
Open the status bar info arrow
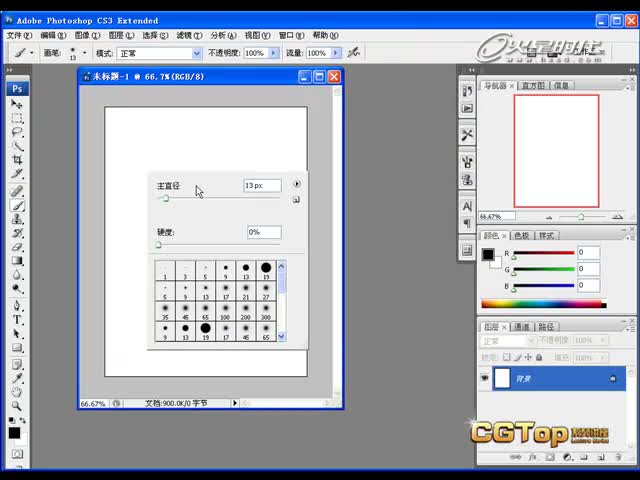pyautogui.click(x=235, y=403)
